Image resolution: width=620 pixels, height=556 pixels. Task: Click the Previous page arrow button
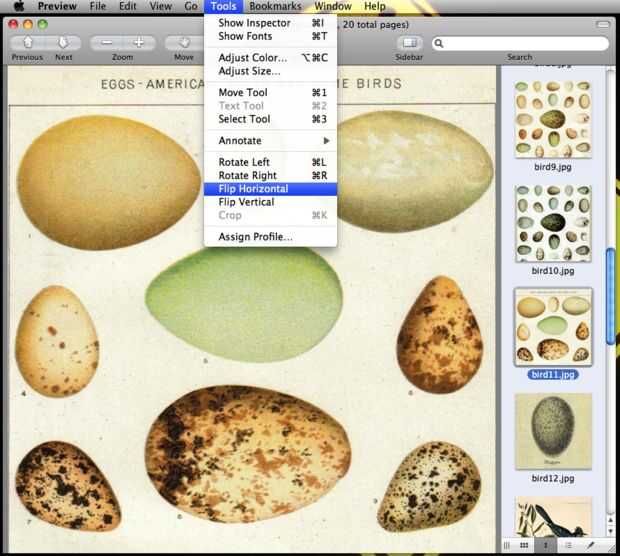click(x=27, y=43)
